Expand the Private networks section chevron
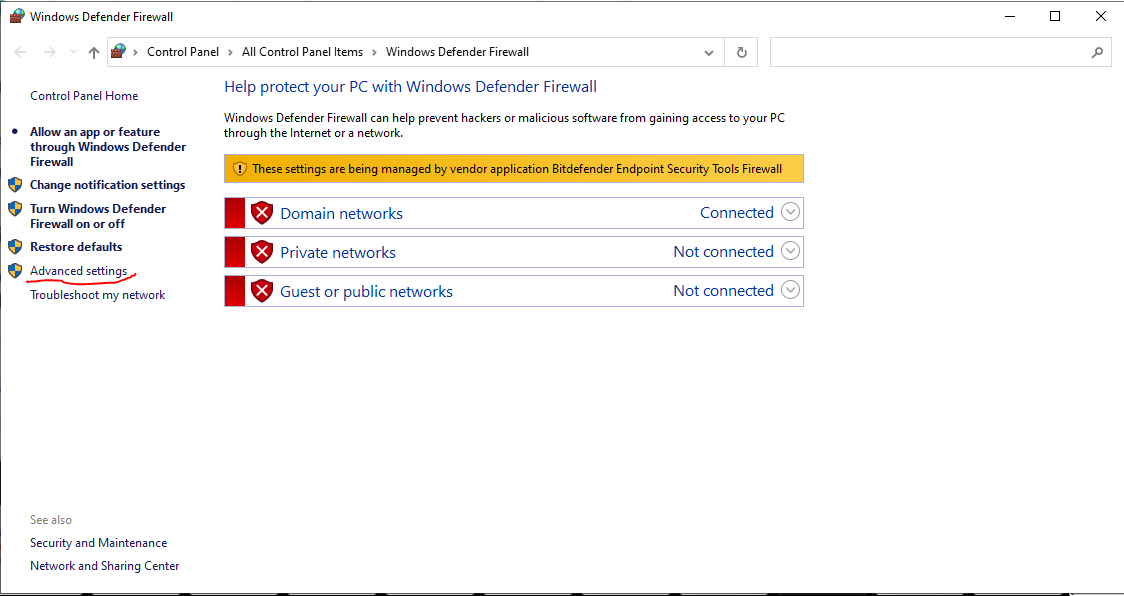The height and width of the screenshot is (596, 1124). tap(790, 251)
